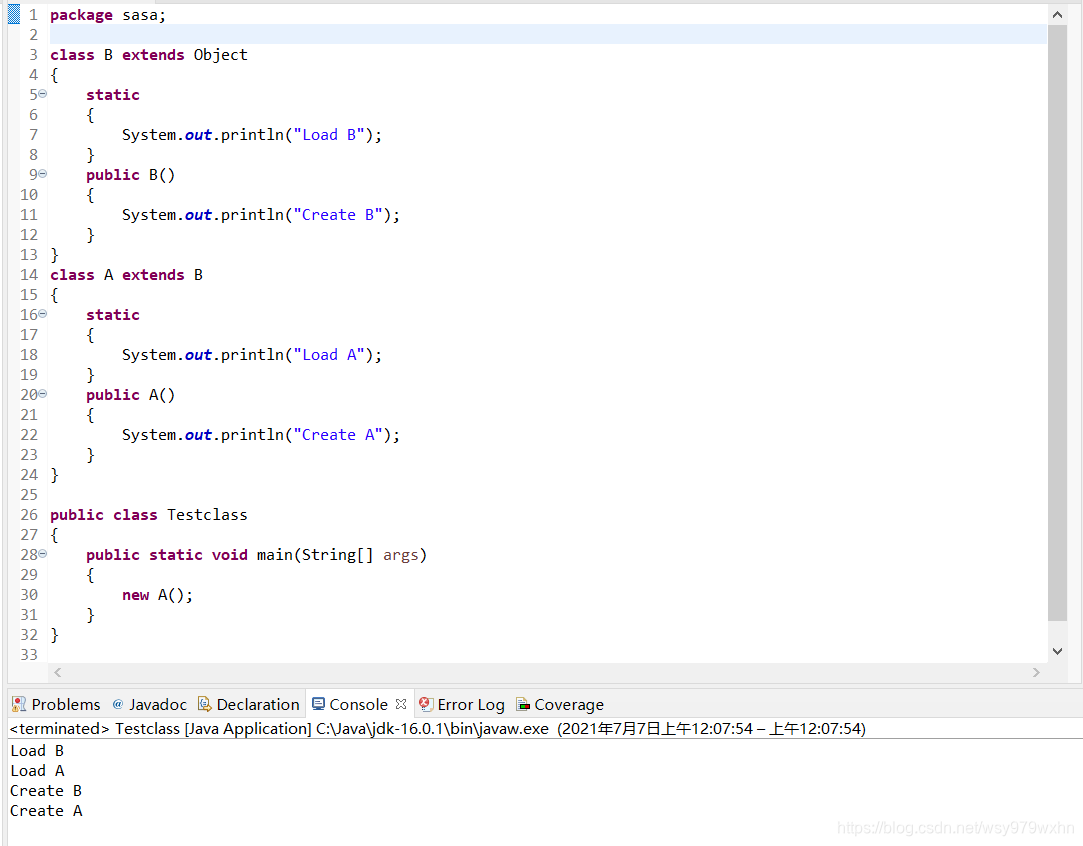Click the Error Log icon
1083x846 pixels.
[426, 704]
